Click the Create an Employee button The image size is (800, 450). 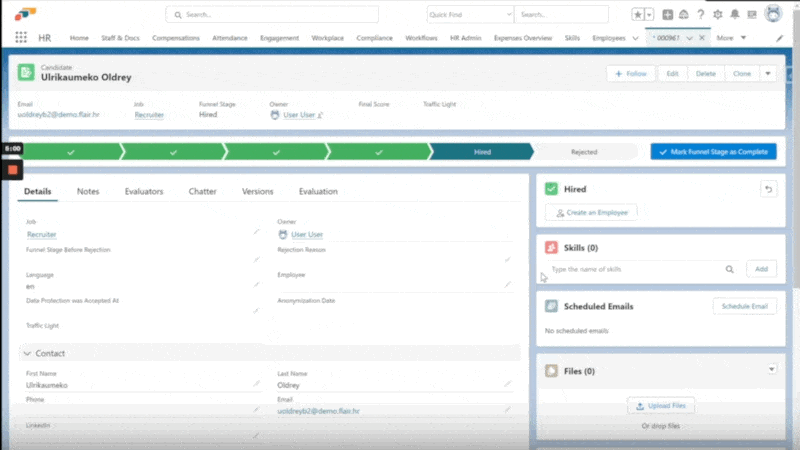click(590, 212)
